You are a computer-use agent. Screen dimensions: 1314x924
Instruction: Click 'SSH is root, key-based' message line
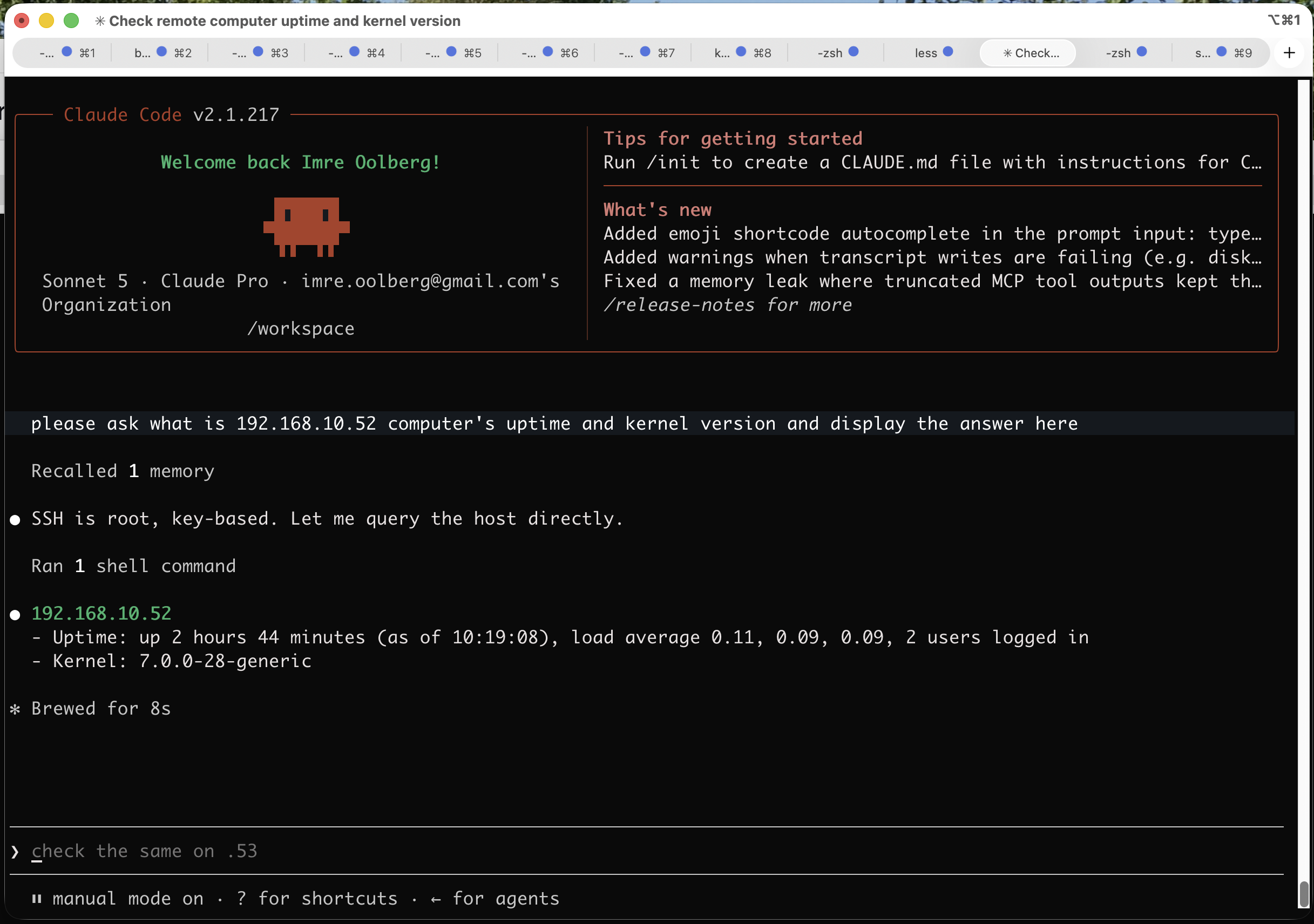click(327, 518)
